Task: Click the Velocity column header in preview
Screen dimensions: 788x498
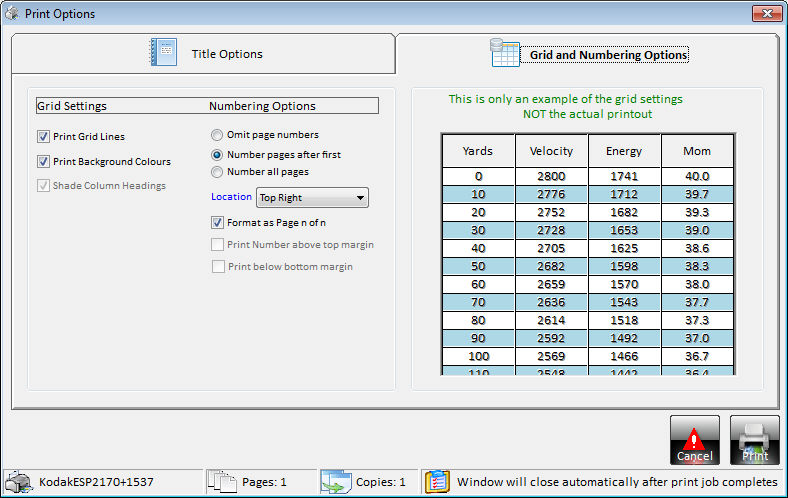Action: (x=551, y=152)
